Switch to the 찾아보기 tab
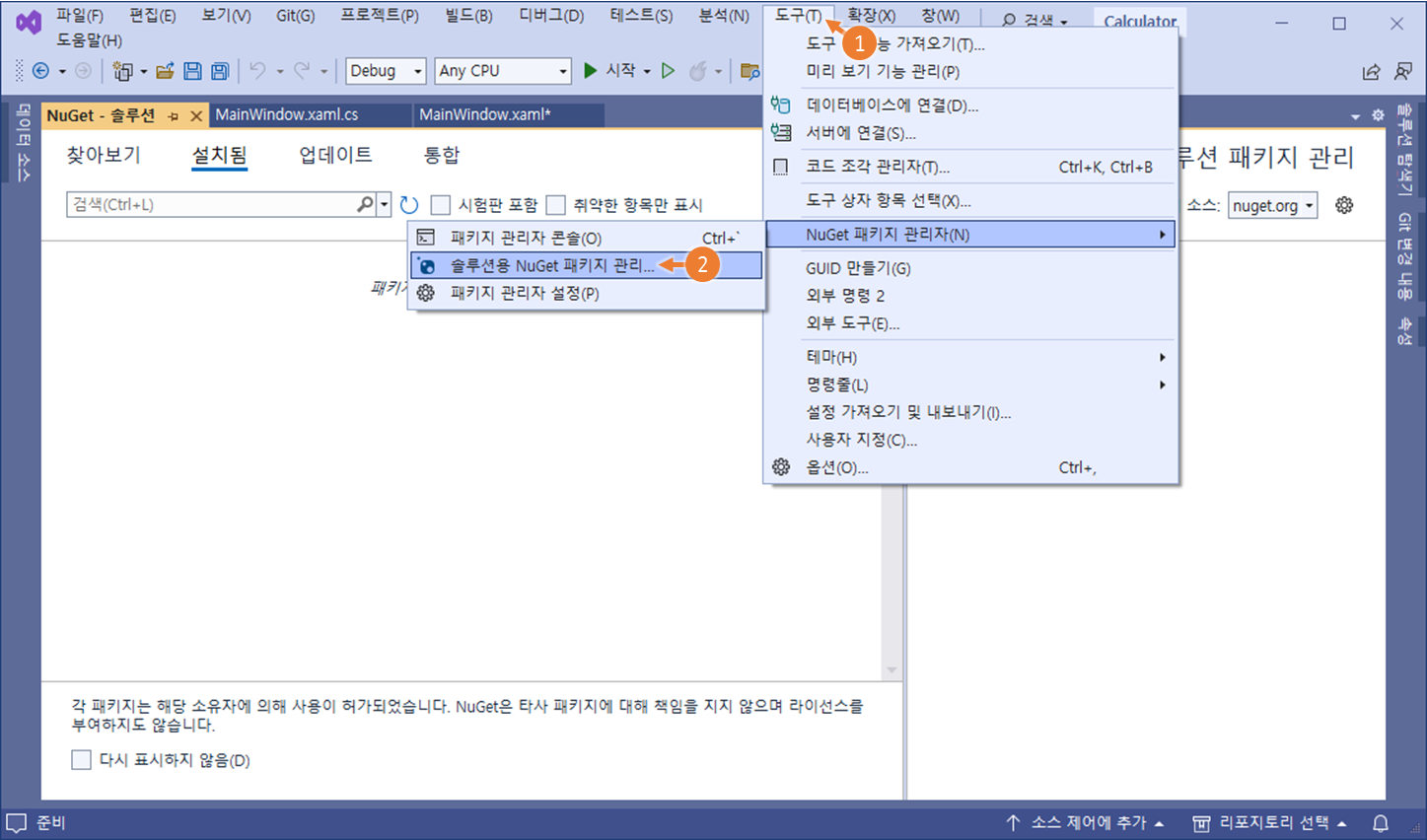The height and width of the screenshot is (840, 1427). 104,155
